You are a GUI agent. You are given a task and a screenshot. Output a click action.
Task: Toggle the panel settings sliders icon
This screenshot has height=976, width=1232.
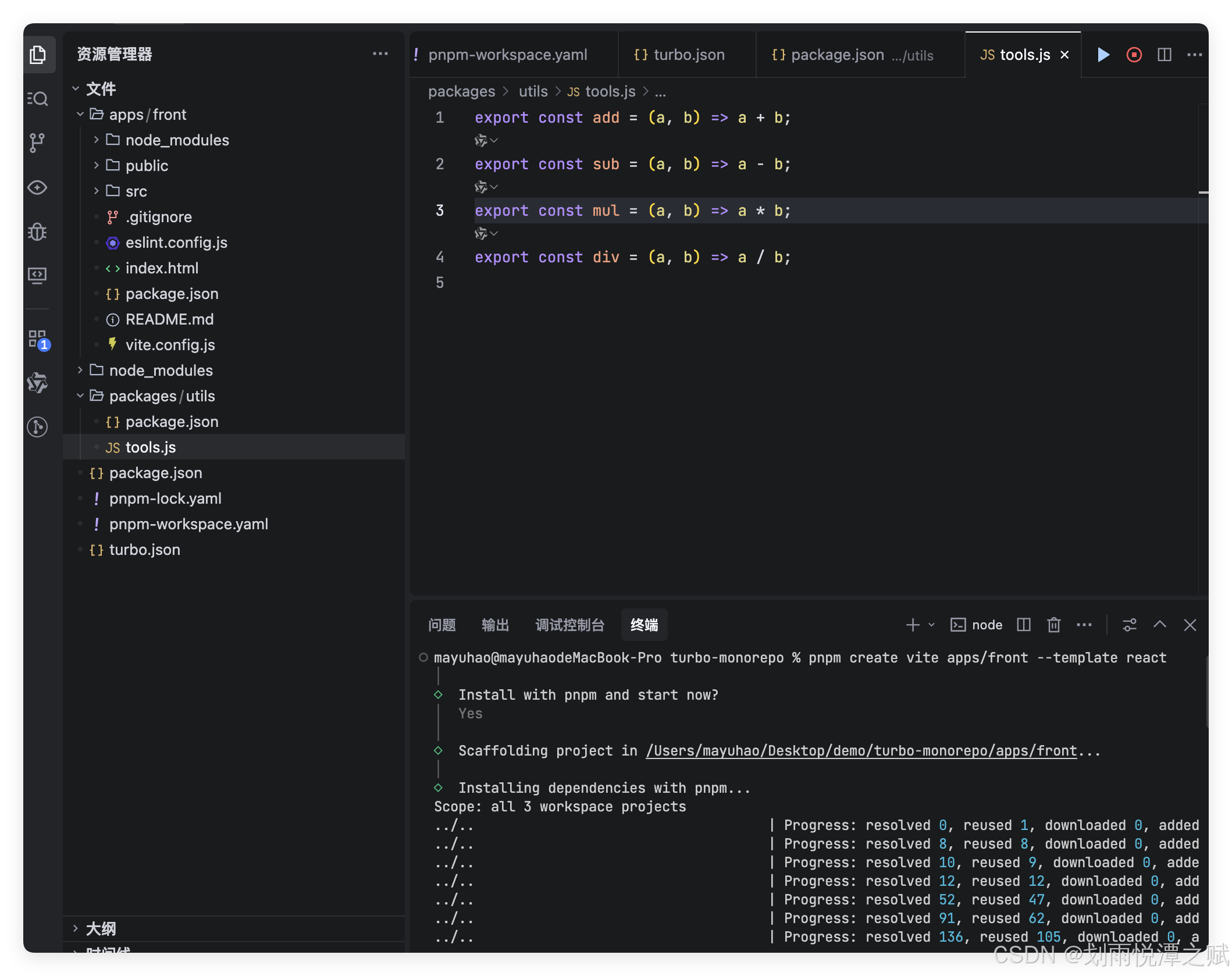coord(1130,625)
